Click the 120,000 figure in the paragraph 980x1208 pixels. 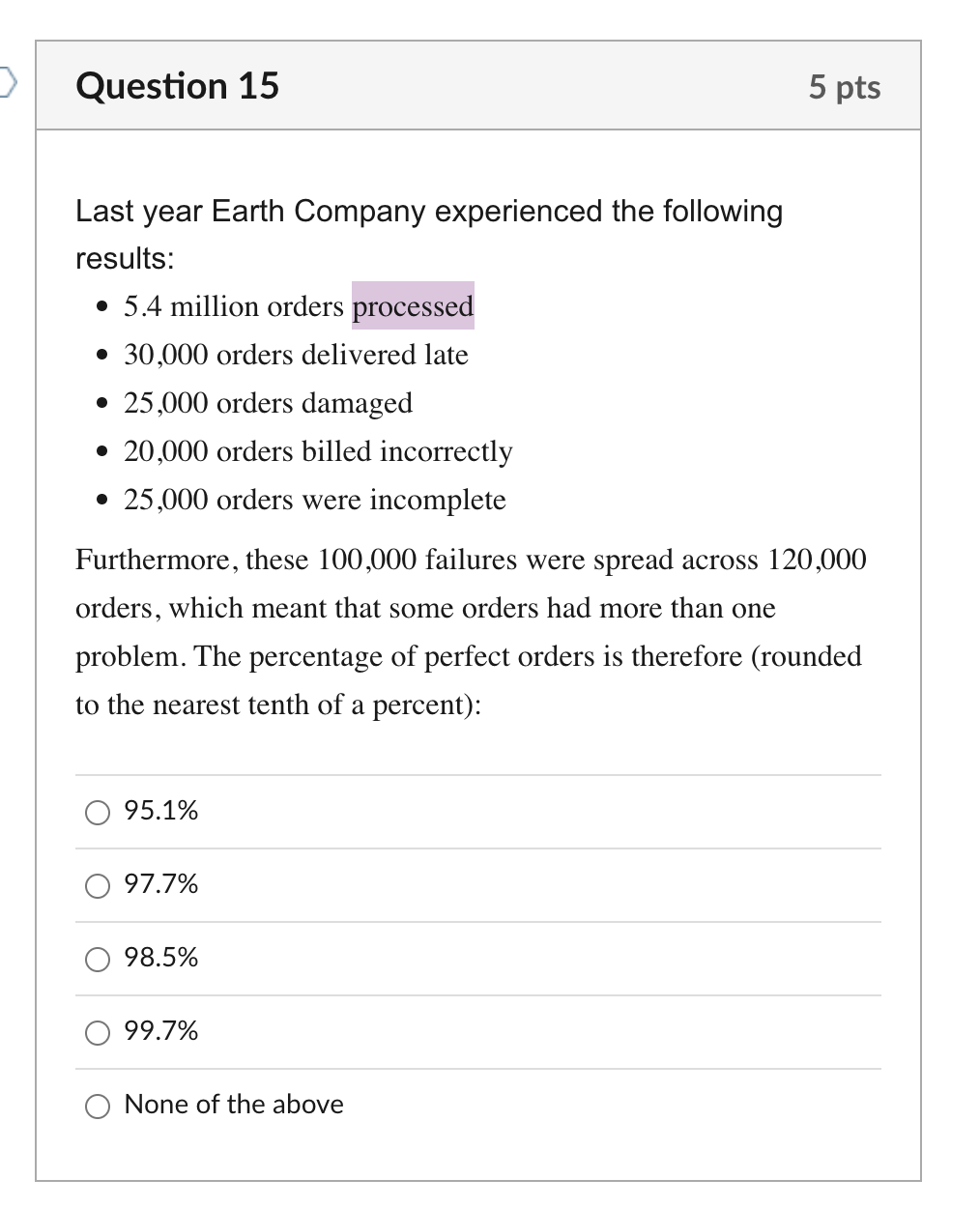(x=817, y=560)
